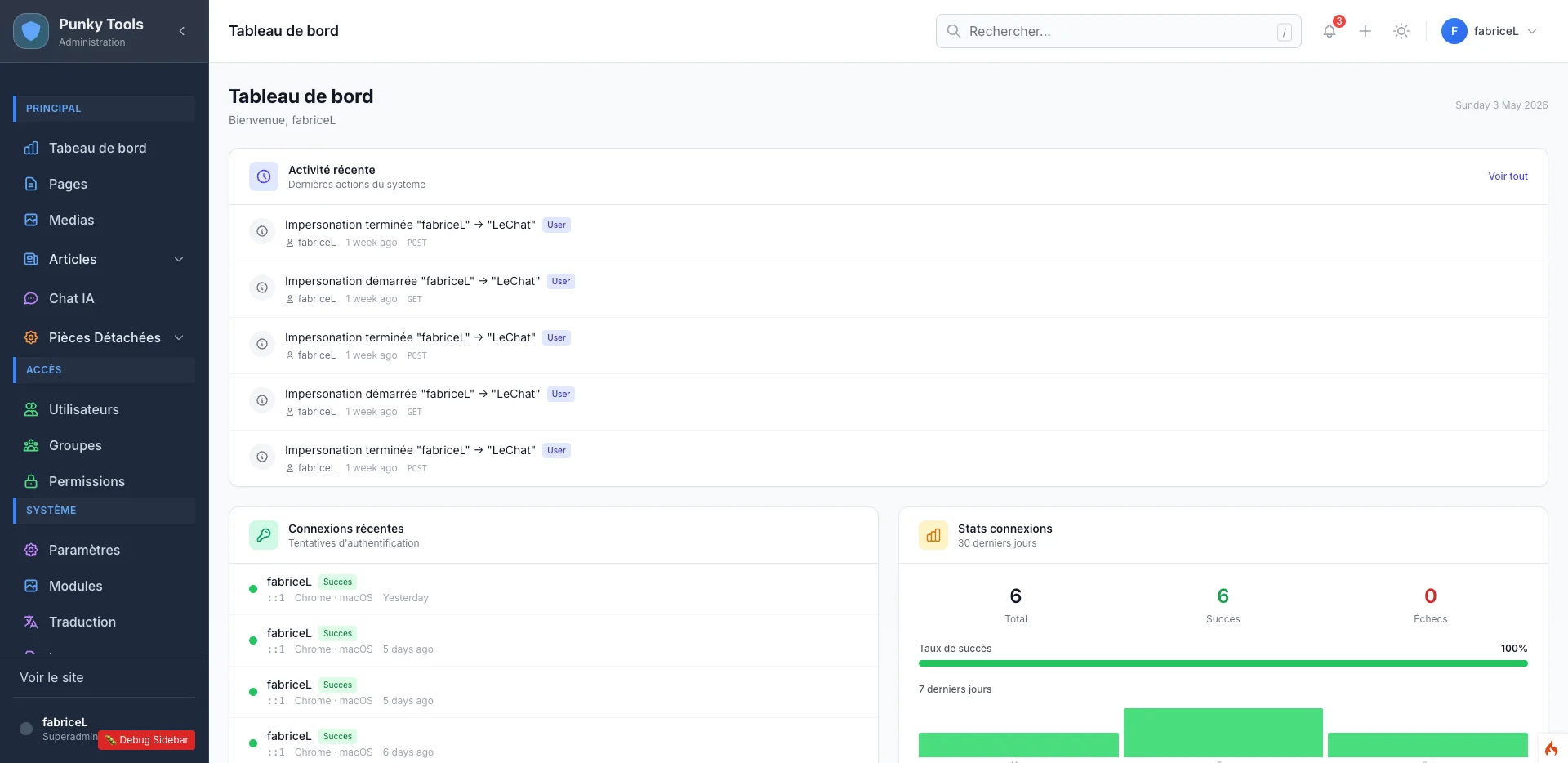1568x763 pixels.
Task: Click info icon of first Impersonation terminée row
Action: click(262, 231)
